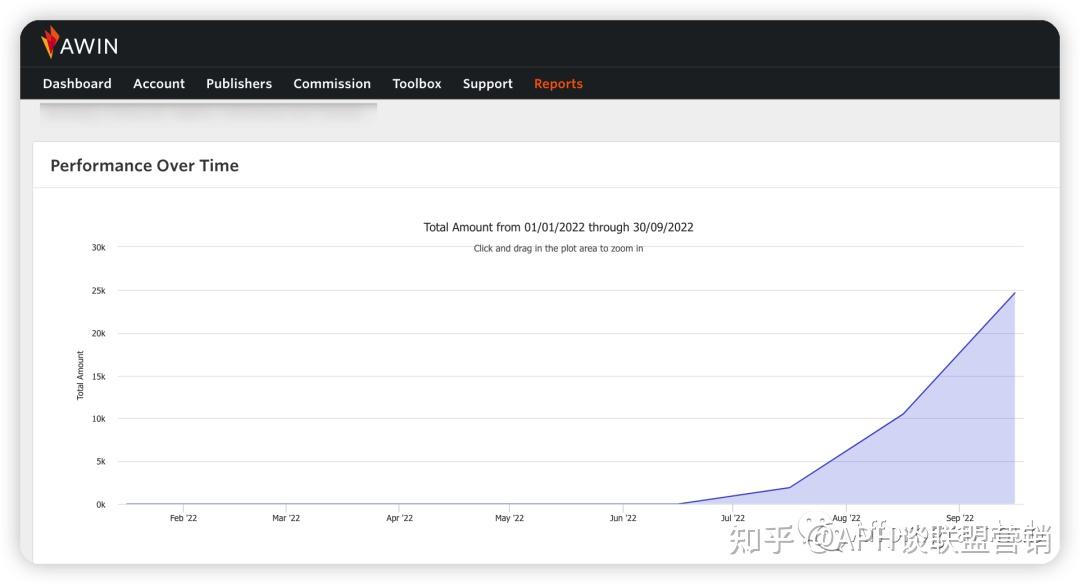Click the zoom hint text in the plot area

point(558,249)
